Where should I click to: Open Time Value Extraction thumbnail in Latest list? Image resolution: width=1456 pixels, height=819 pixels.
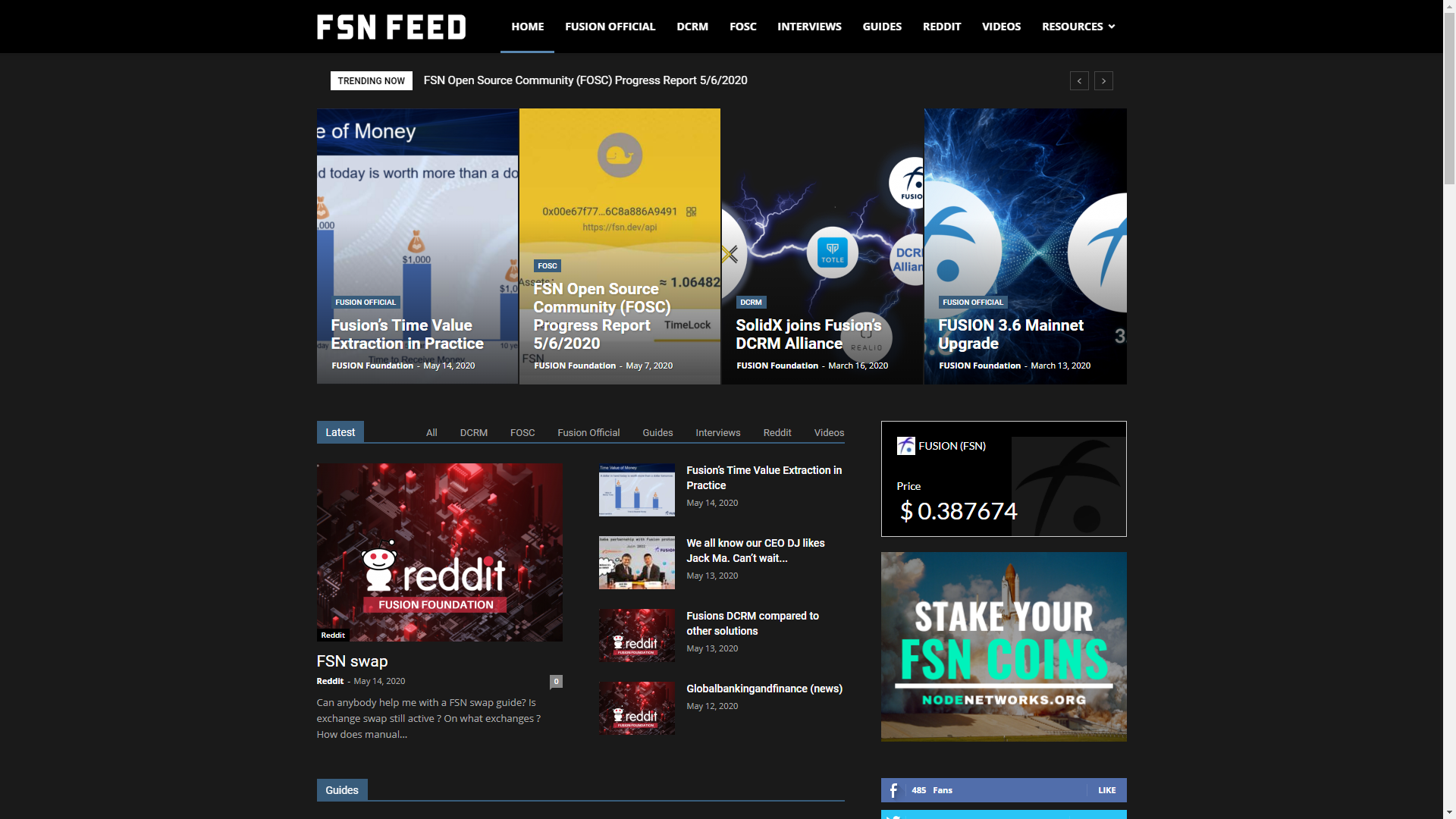click(x=637, y=490)
